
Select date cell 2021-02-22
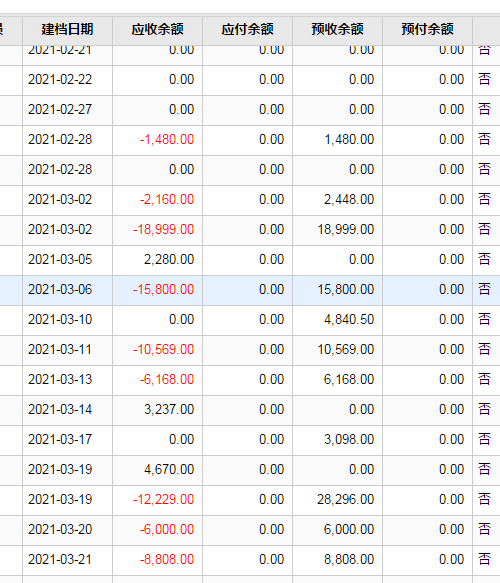[60, 80]
